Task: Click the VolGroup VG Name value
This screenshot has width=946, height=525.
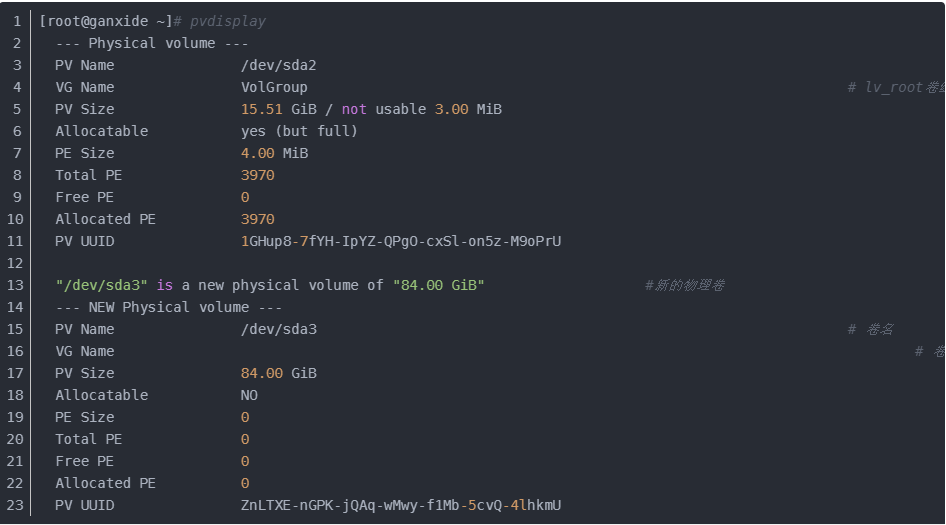Action: point(274,87)
